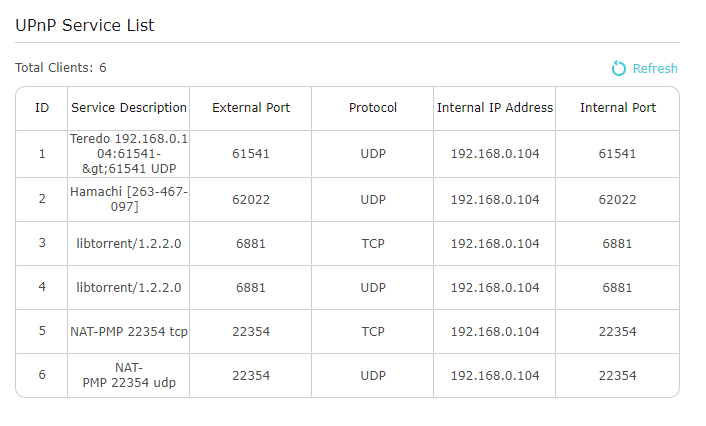Click the circular Refresh arrow icon
The image size is (706, 426).
pyautogui.click(x=619, y=68)
